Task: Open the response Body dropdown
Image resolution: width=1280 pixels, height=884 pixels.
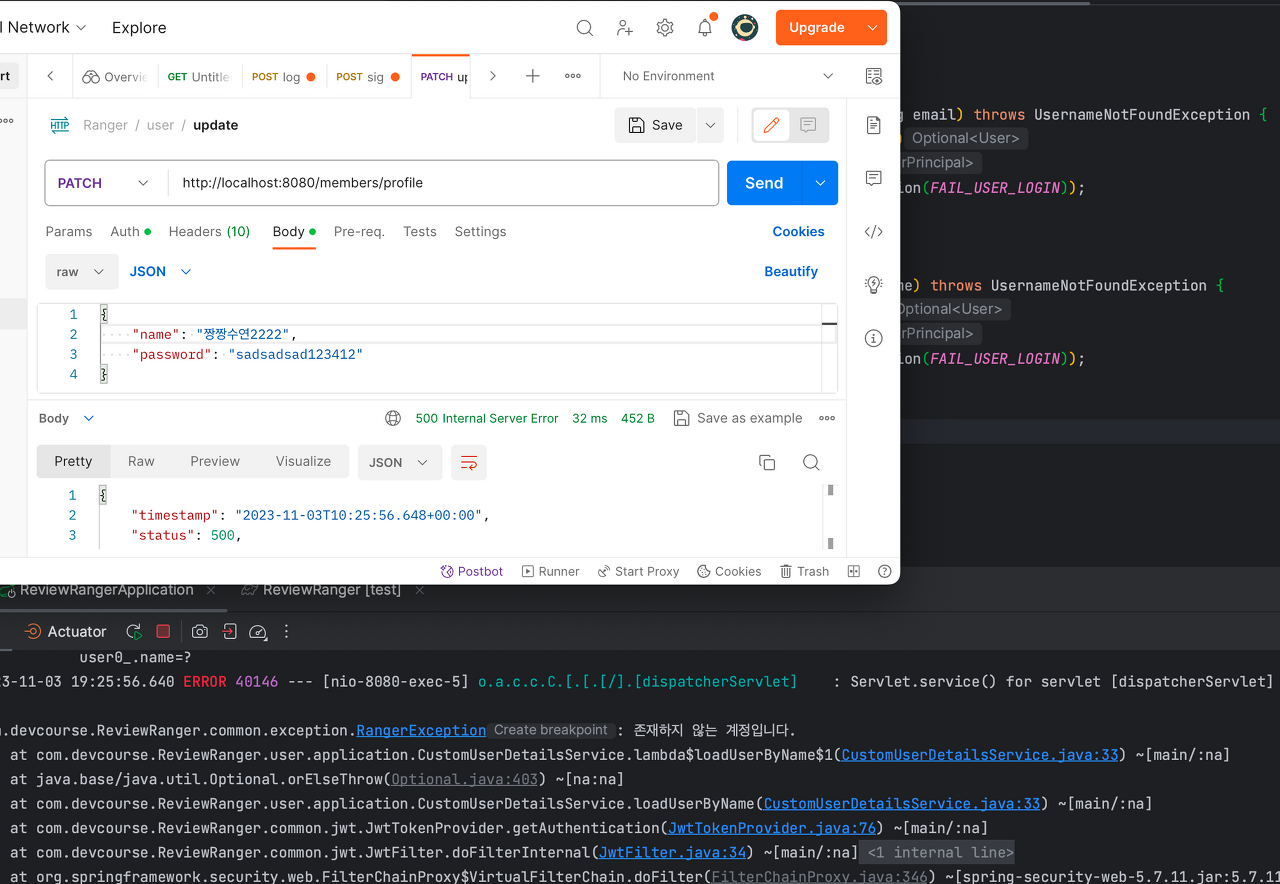Action: coord(67,418)
